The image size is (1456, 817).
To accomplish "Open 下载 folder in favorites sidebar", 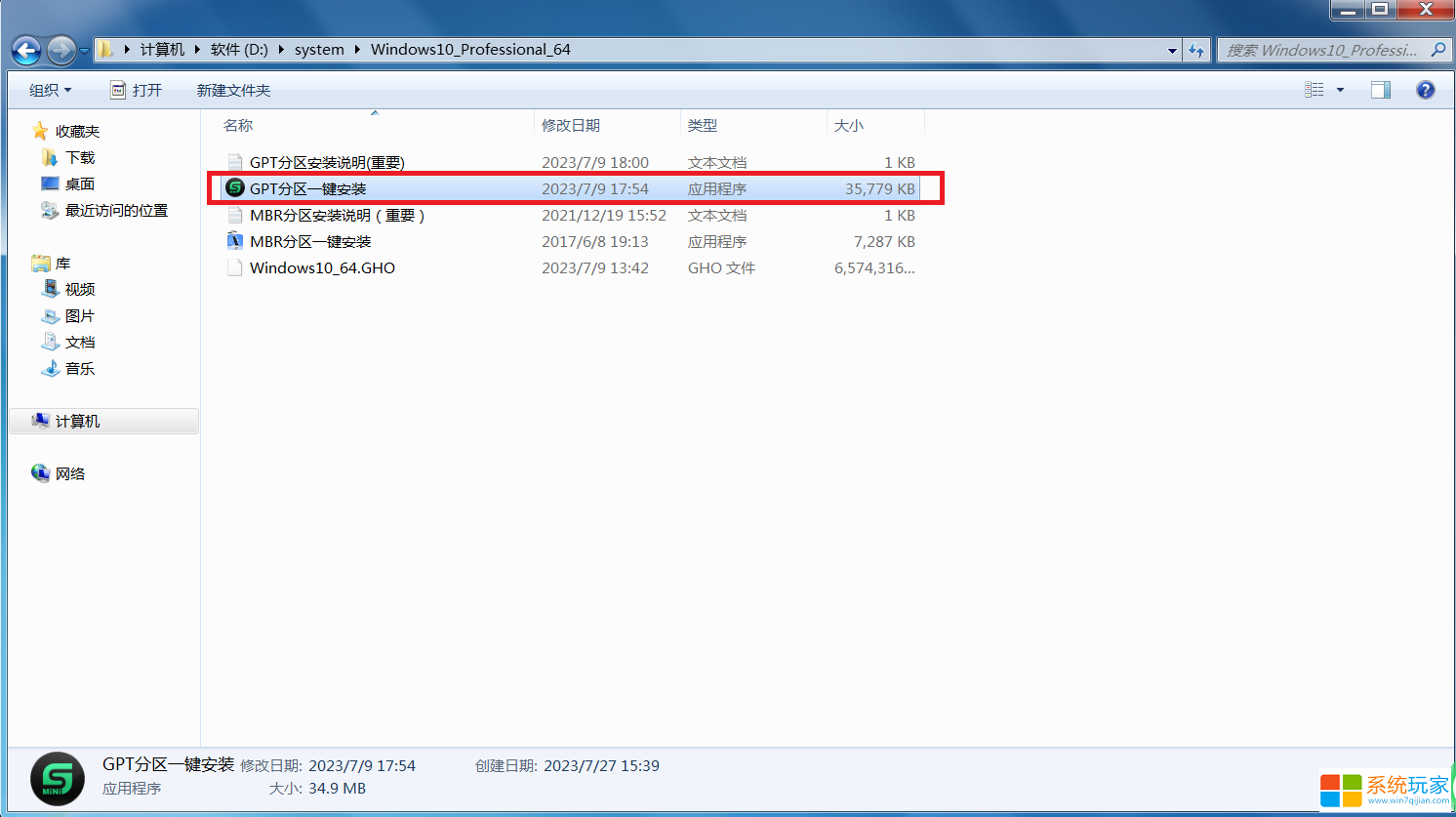I will [79, 158].
